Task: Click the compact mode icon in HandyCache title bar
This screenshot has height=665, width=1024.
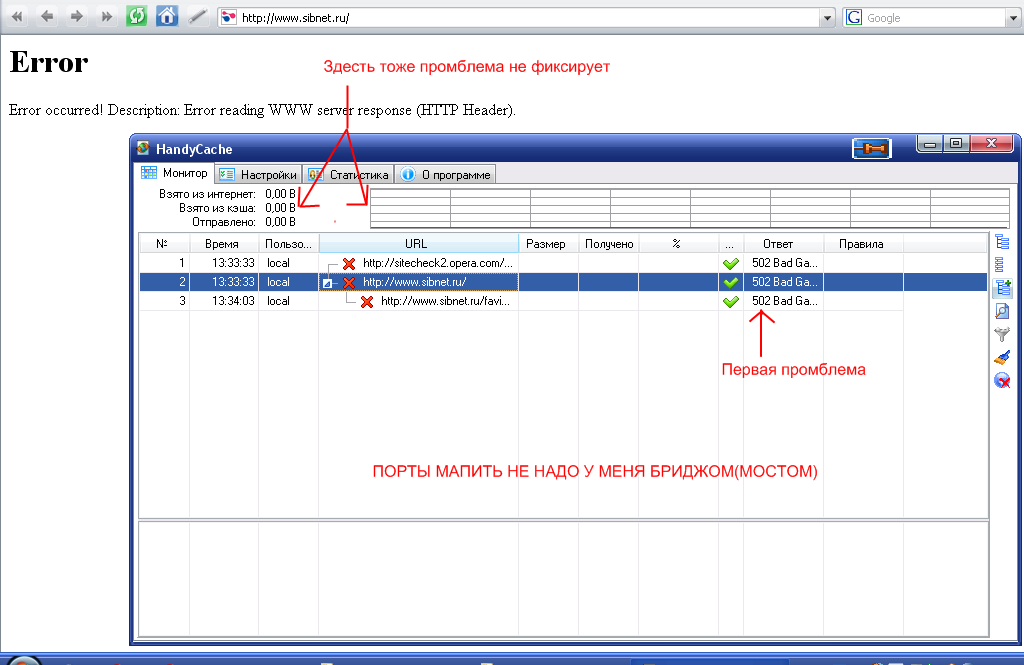Action: tap(871, 148)
